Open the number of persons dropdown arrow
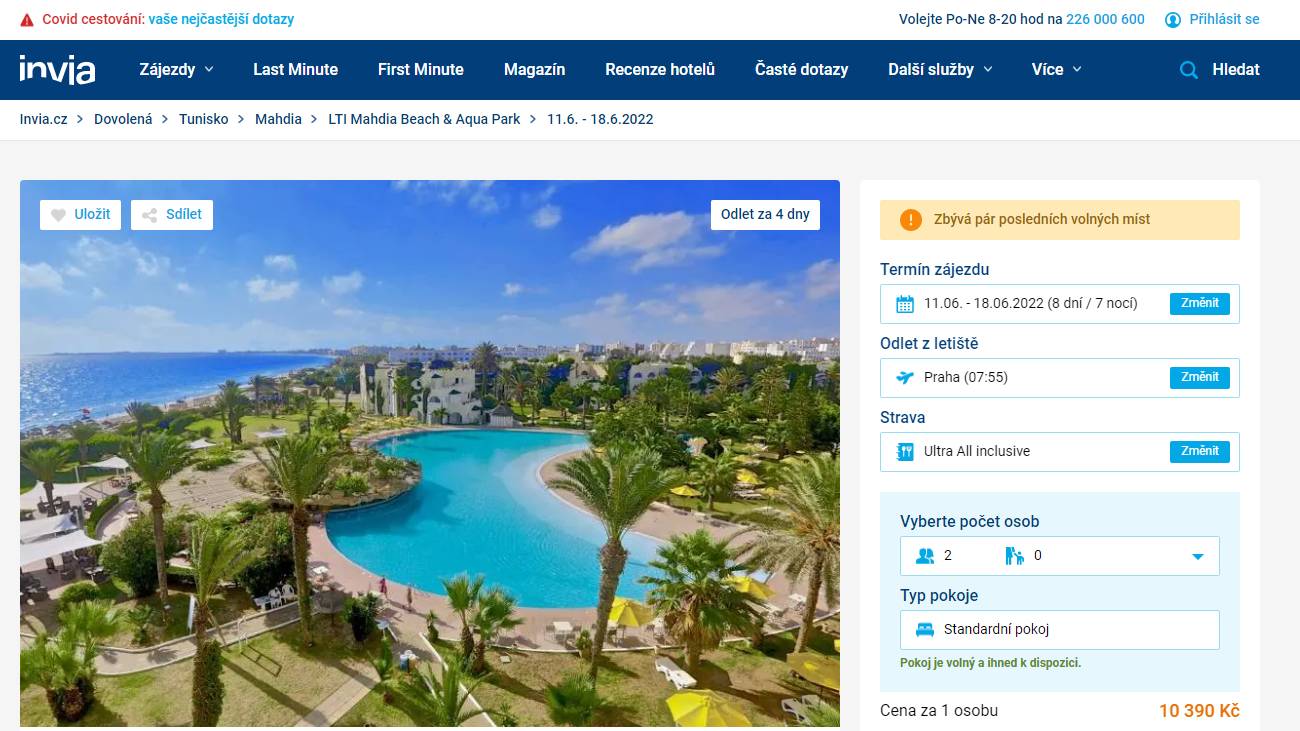 [x=1198, y=557]
